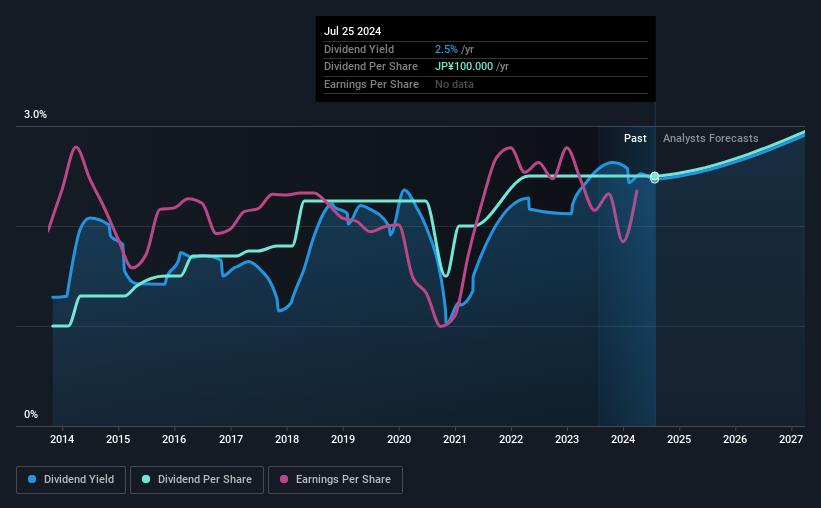Select the Past region label
Viewport: 821px width, 508px height.
click(x=635, y=138)
